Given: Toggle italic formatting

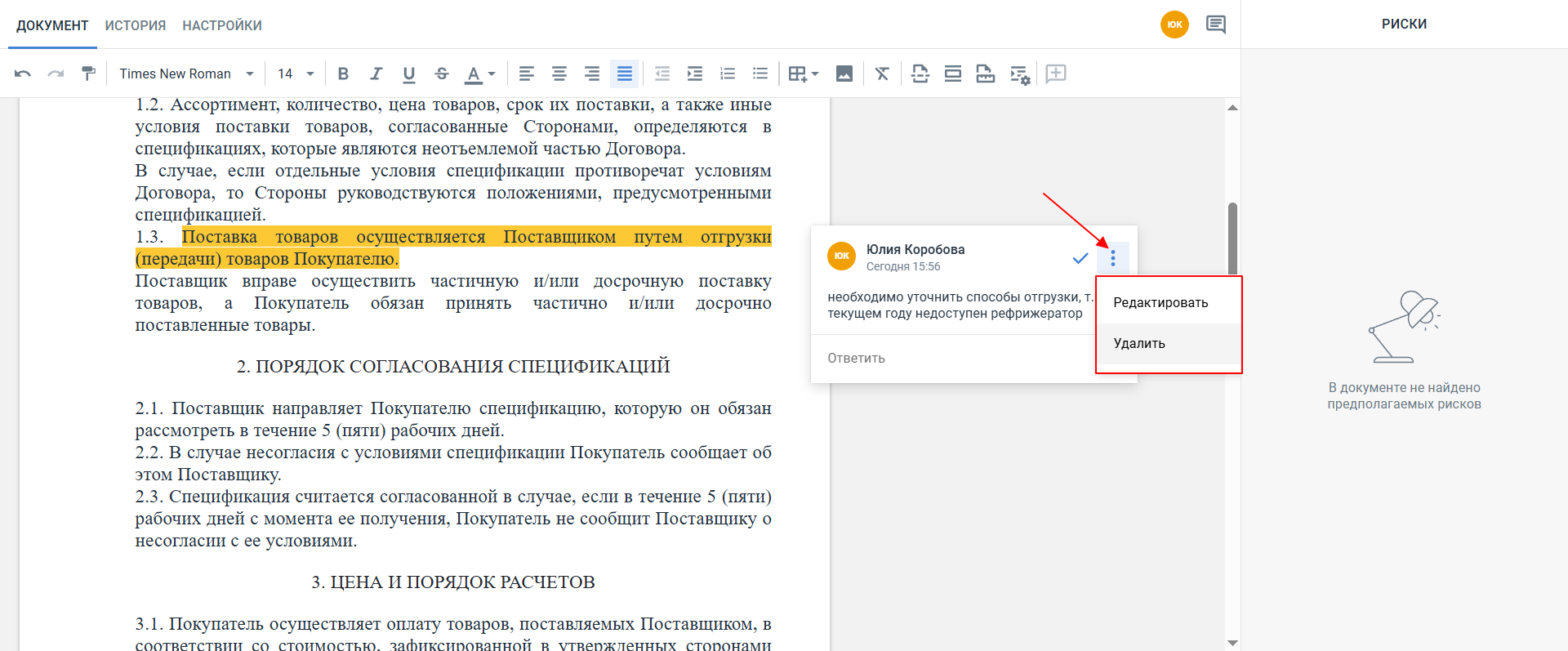Looking at the screenshot, I should tap(376, 74).
